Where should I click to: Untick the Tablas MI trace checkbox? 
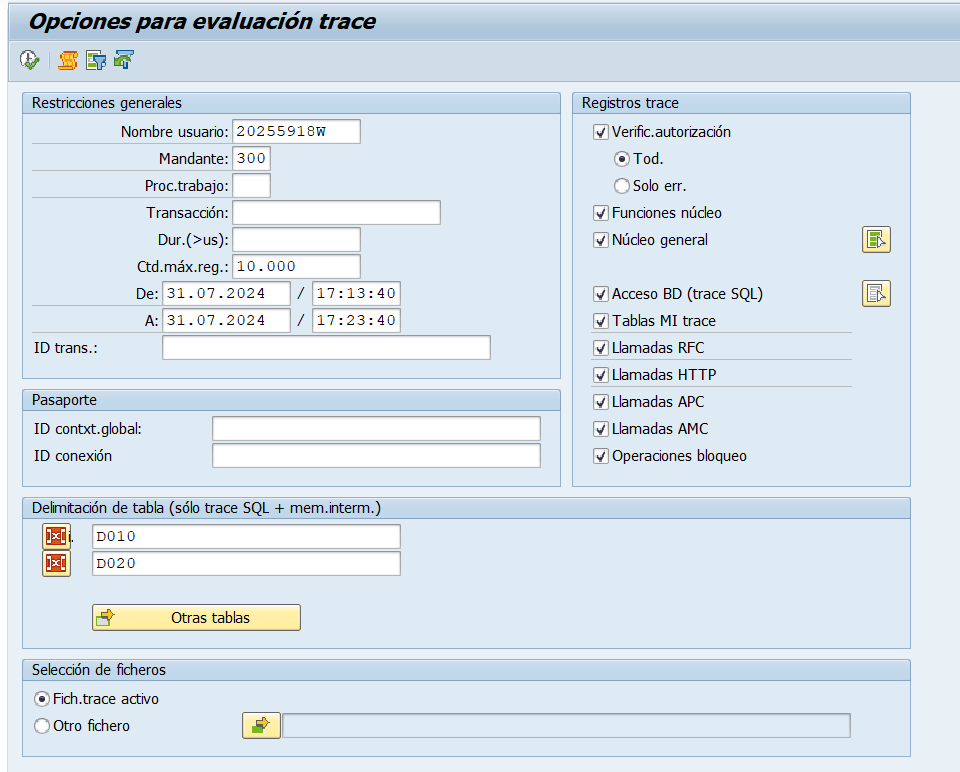coord(601,321)
